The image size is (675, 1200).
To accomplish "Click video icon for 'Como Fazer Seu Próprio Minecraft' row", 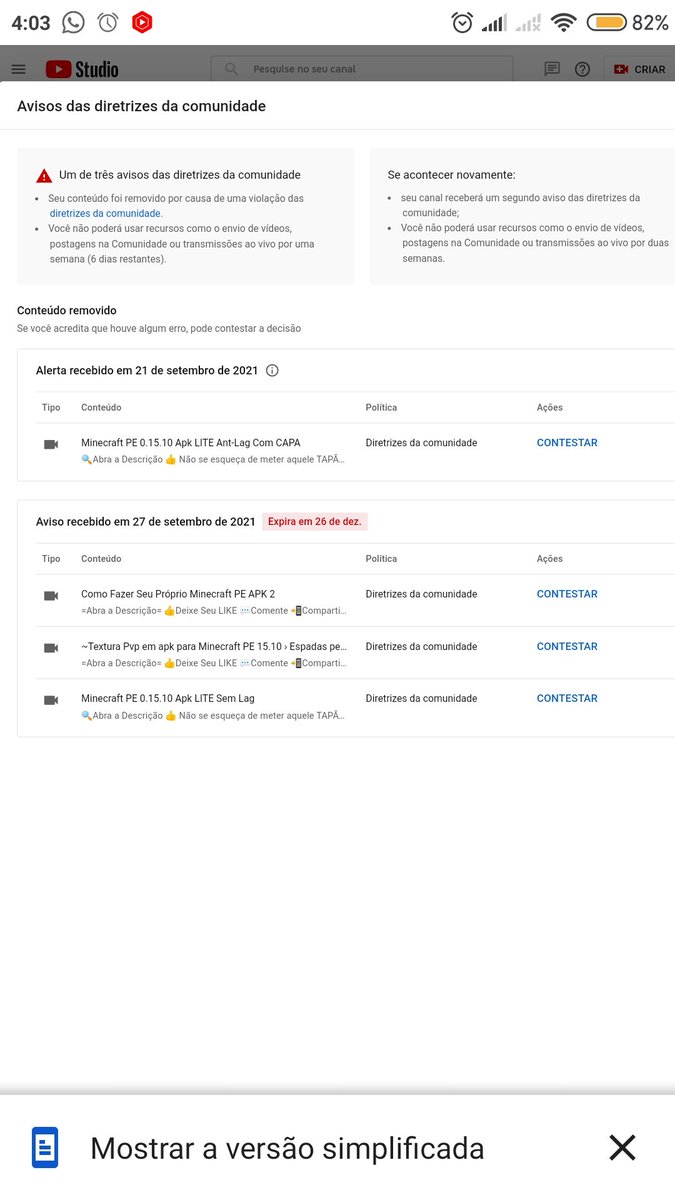I will [51, 595].
